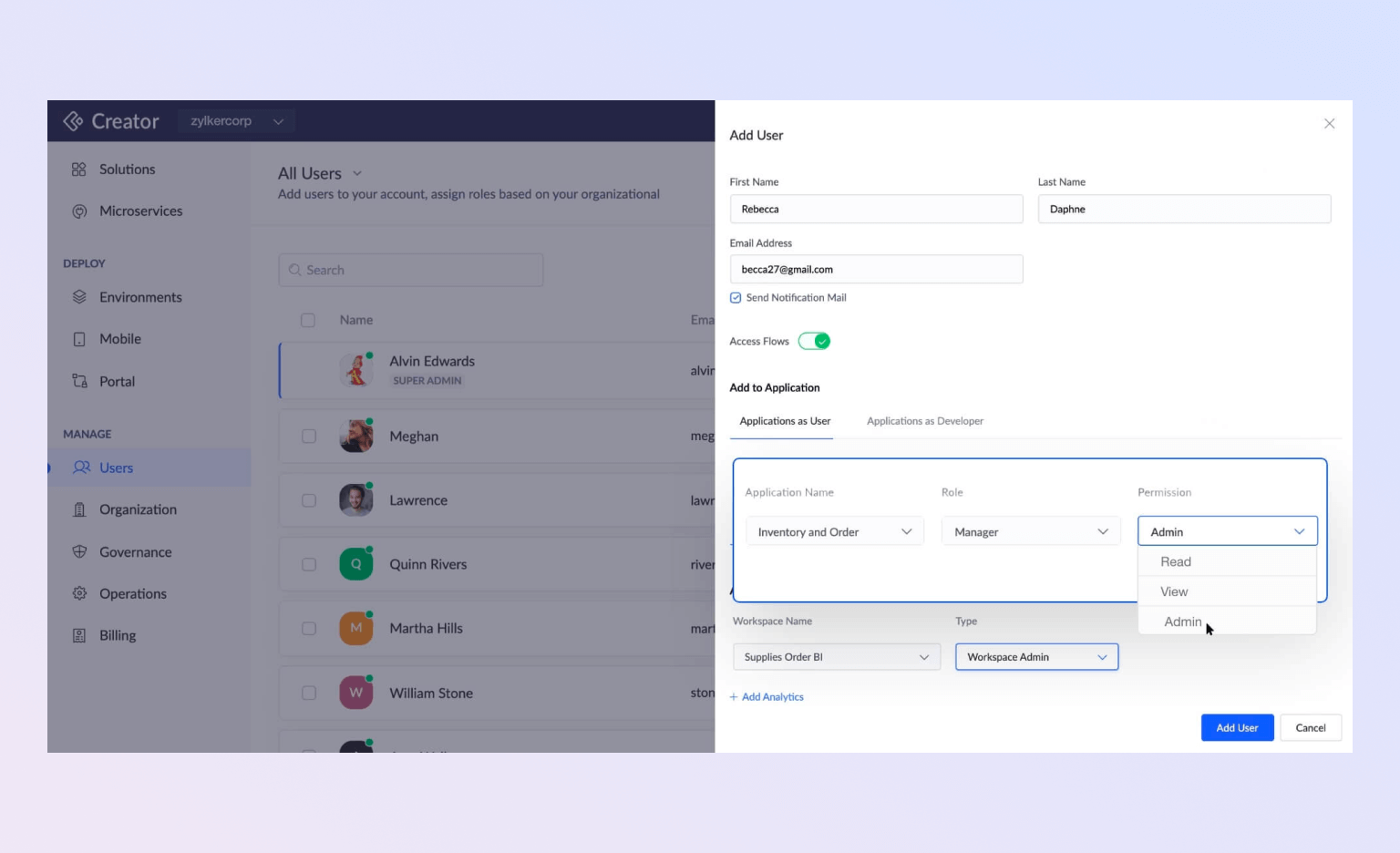Tick the checkbox for Quinn Rivers

point(309,564)
